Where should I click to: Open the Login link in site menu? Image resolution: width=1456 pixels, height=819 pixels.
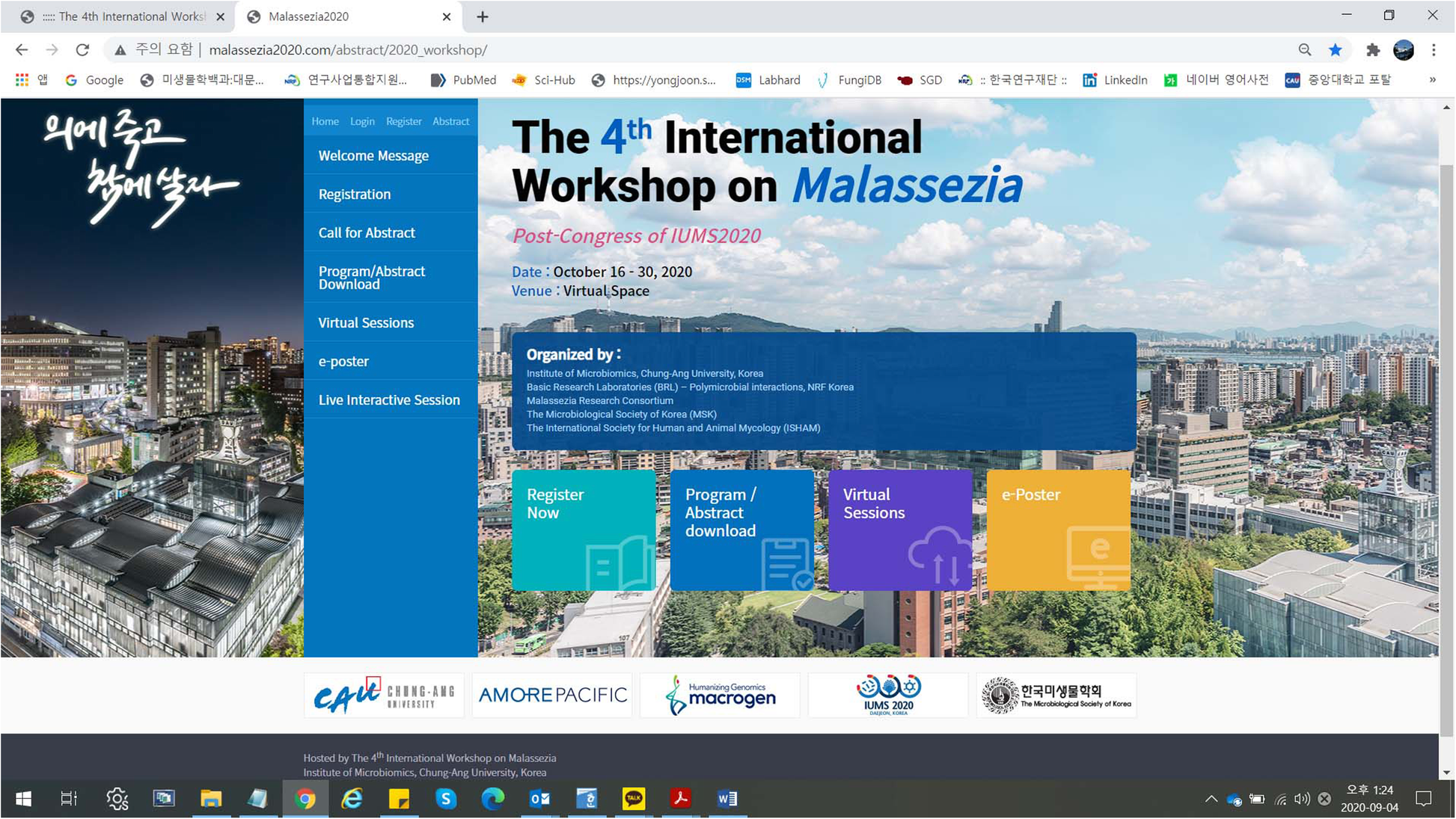tap(362, 121)
